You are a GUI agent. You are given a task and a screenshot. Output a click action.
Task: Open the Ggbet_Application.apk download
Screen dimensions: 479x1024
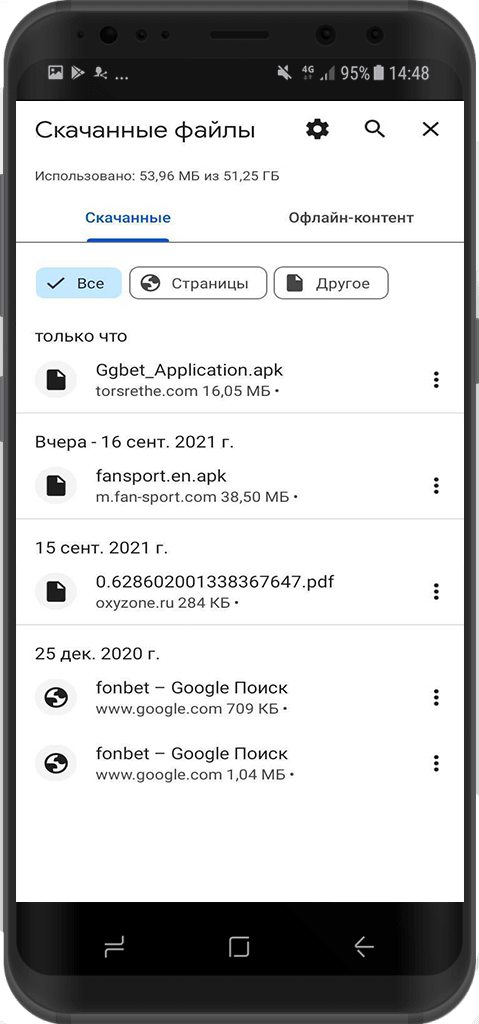(x=239, y=379)
